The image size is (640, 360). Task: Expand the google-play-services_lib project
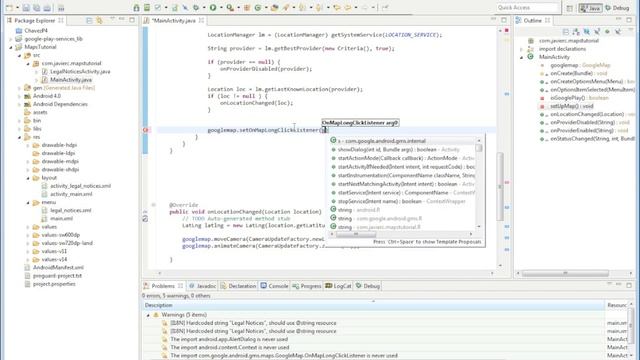click(11, 39)
